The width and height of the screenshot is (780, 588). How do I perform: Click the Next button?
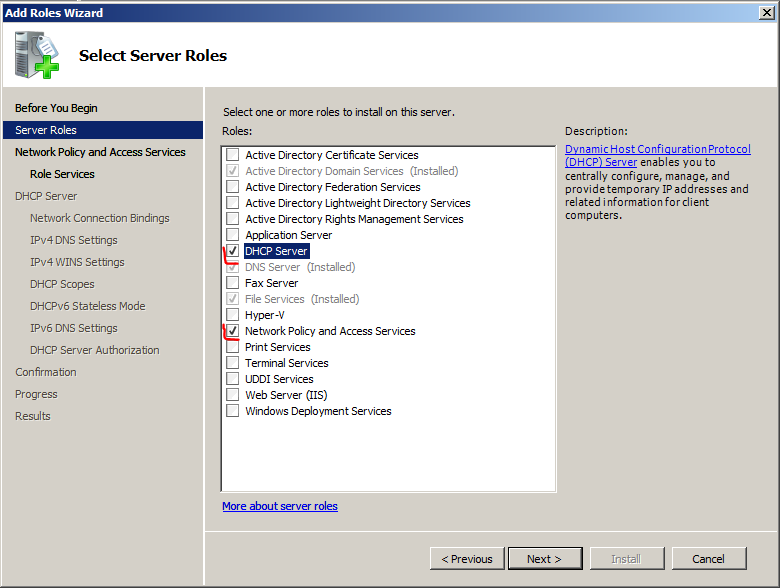tap(545, 559)
